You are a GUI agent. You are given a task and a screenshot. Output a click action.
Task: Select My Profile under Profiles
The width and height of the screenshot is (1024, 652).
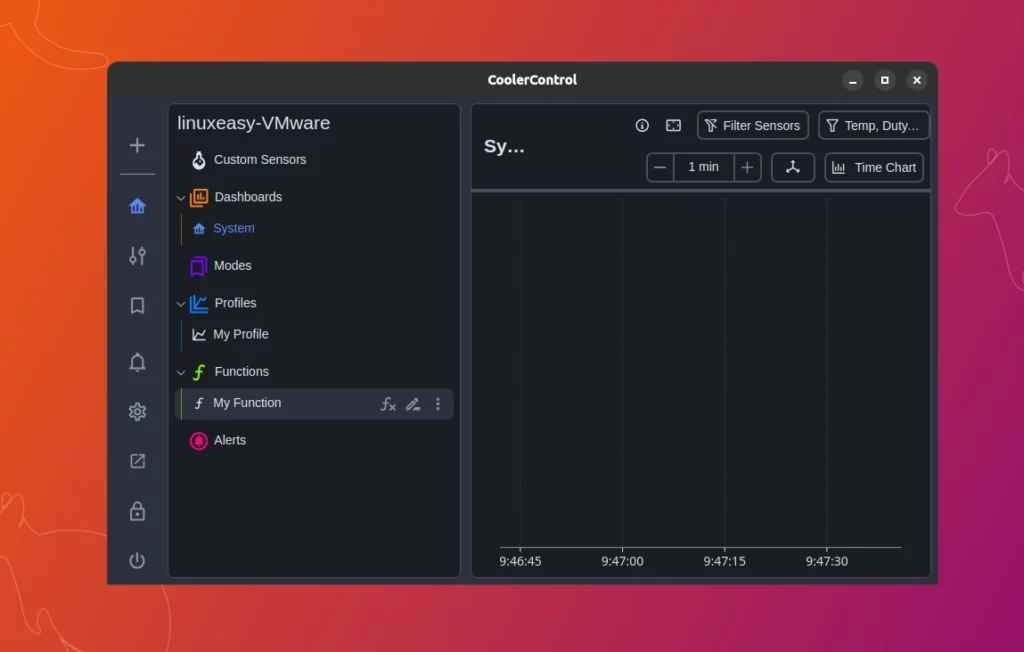[241, 334]
